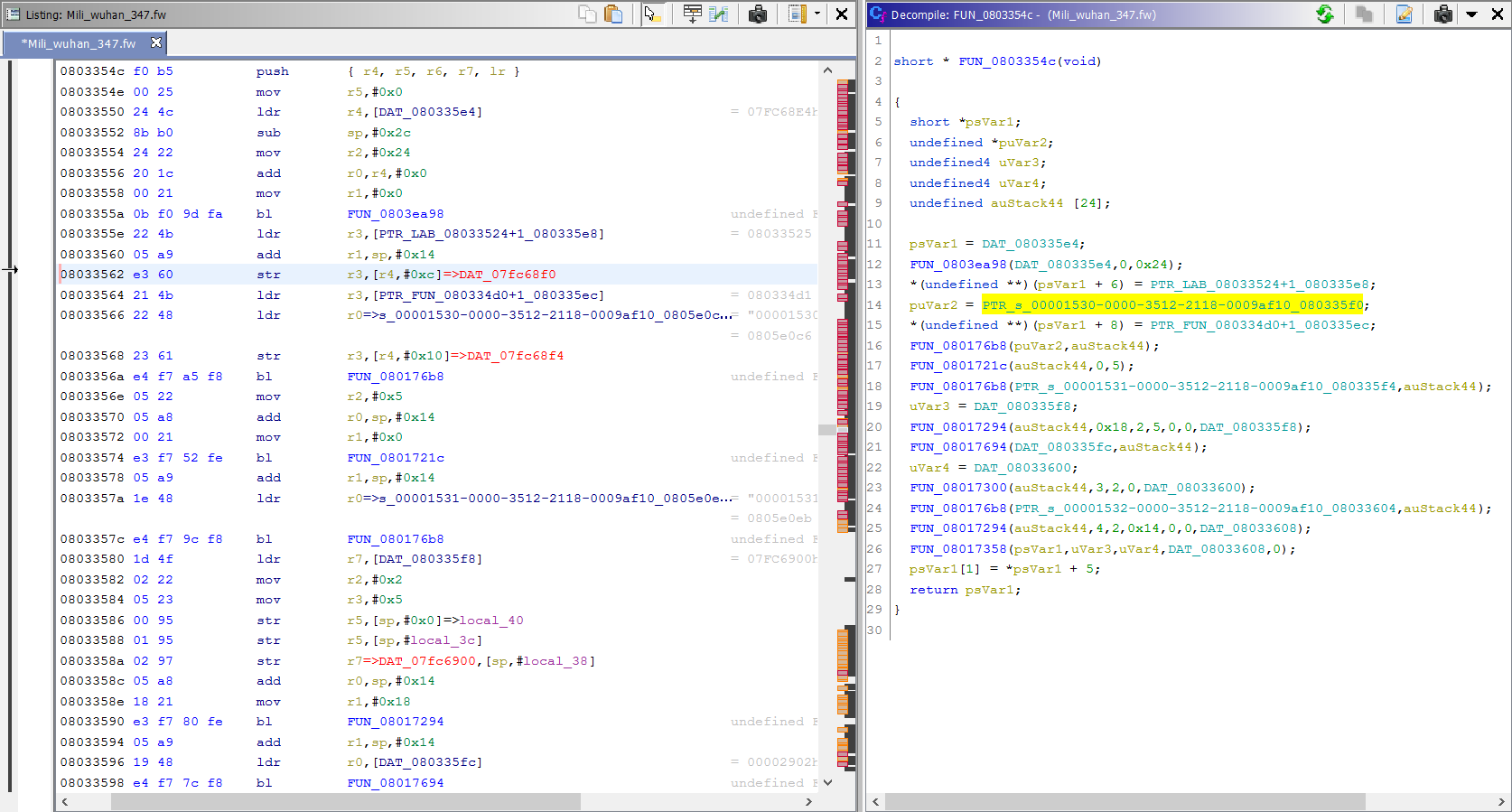Image resolution: width=1512 pixels, height=812 pixels.
Task: Click local_40 reference in the listing
Action: pos(491,621)
